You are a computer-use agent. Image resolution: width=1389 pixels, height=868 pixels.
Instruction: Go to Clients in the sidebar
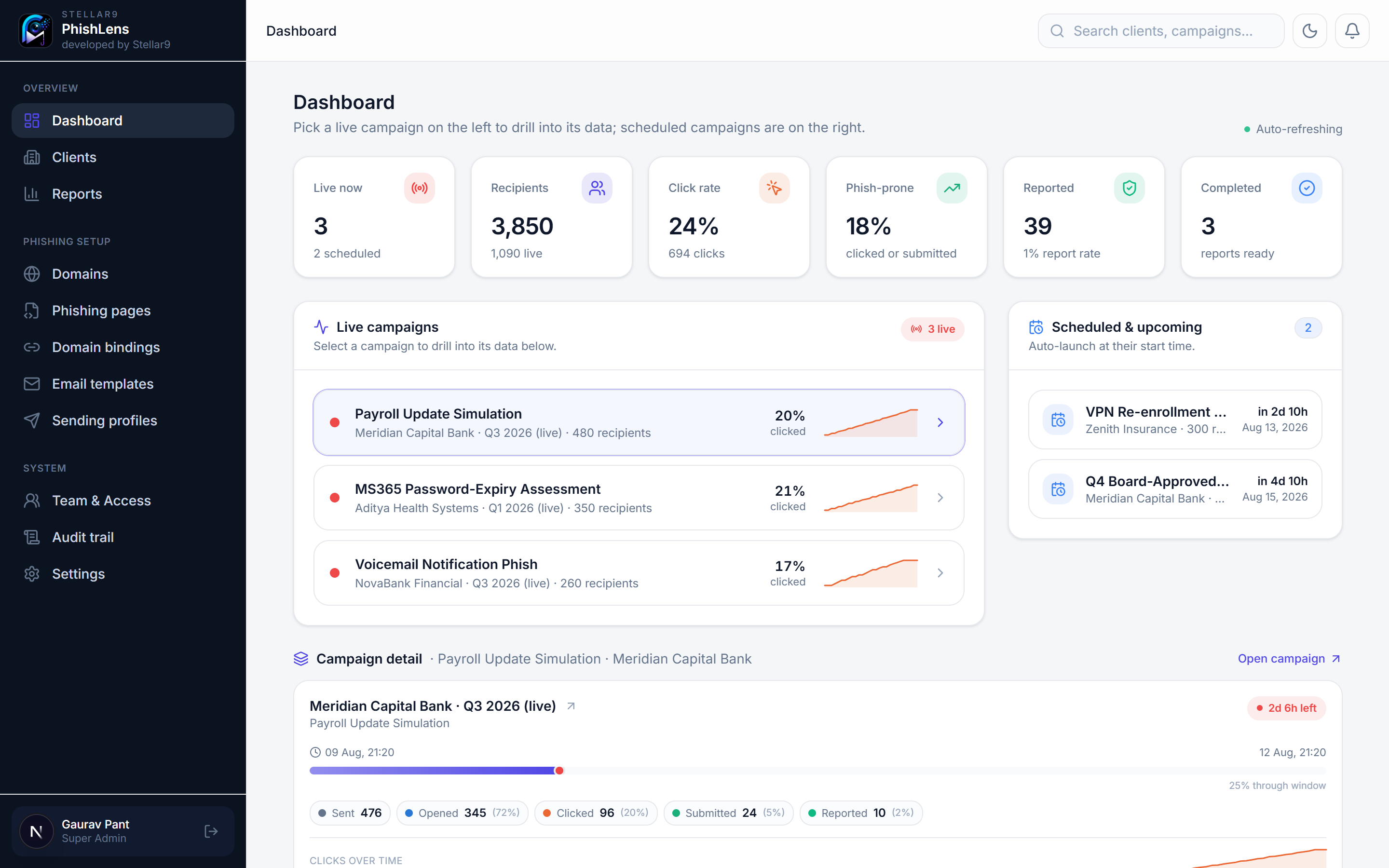coord(123,157)
